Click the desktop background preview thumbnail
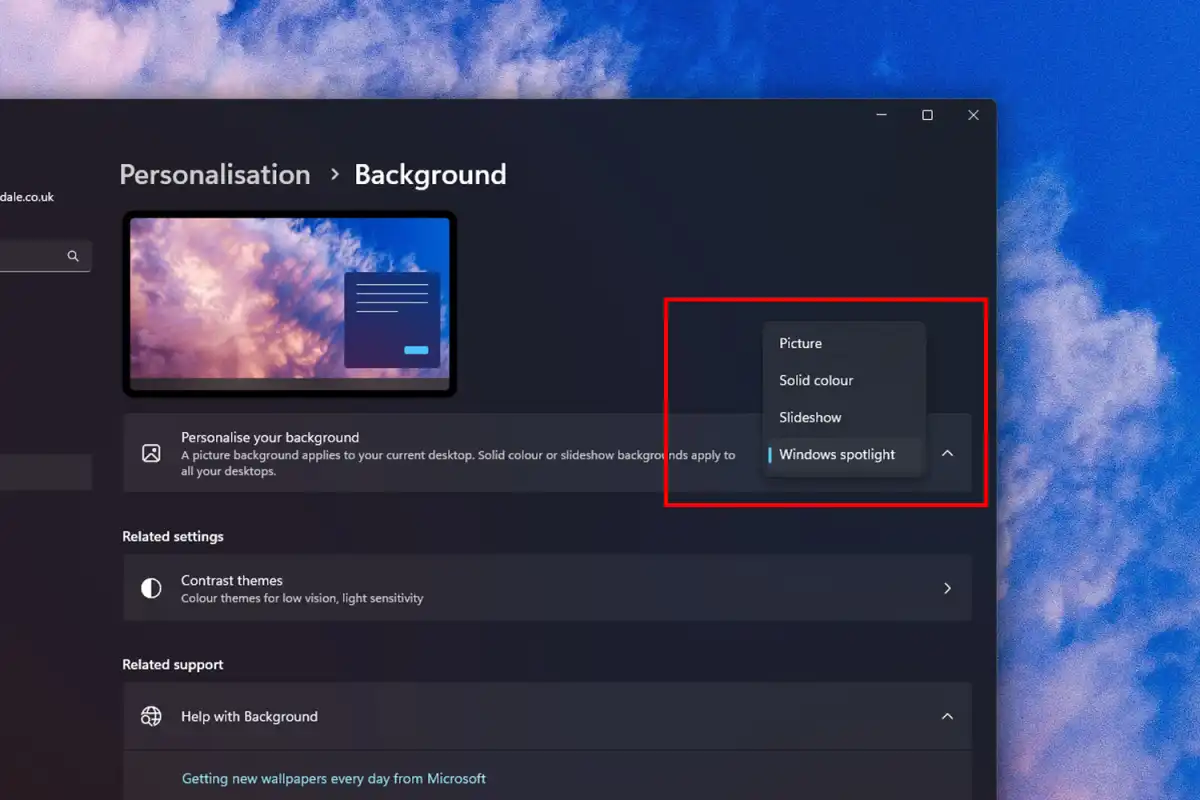This screenshot has height=800, width=1200. click(289, 304)
